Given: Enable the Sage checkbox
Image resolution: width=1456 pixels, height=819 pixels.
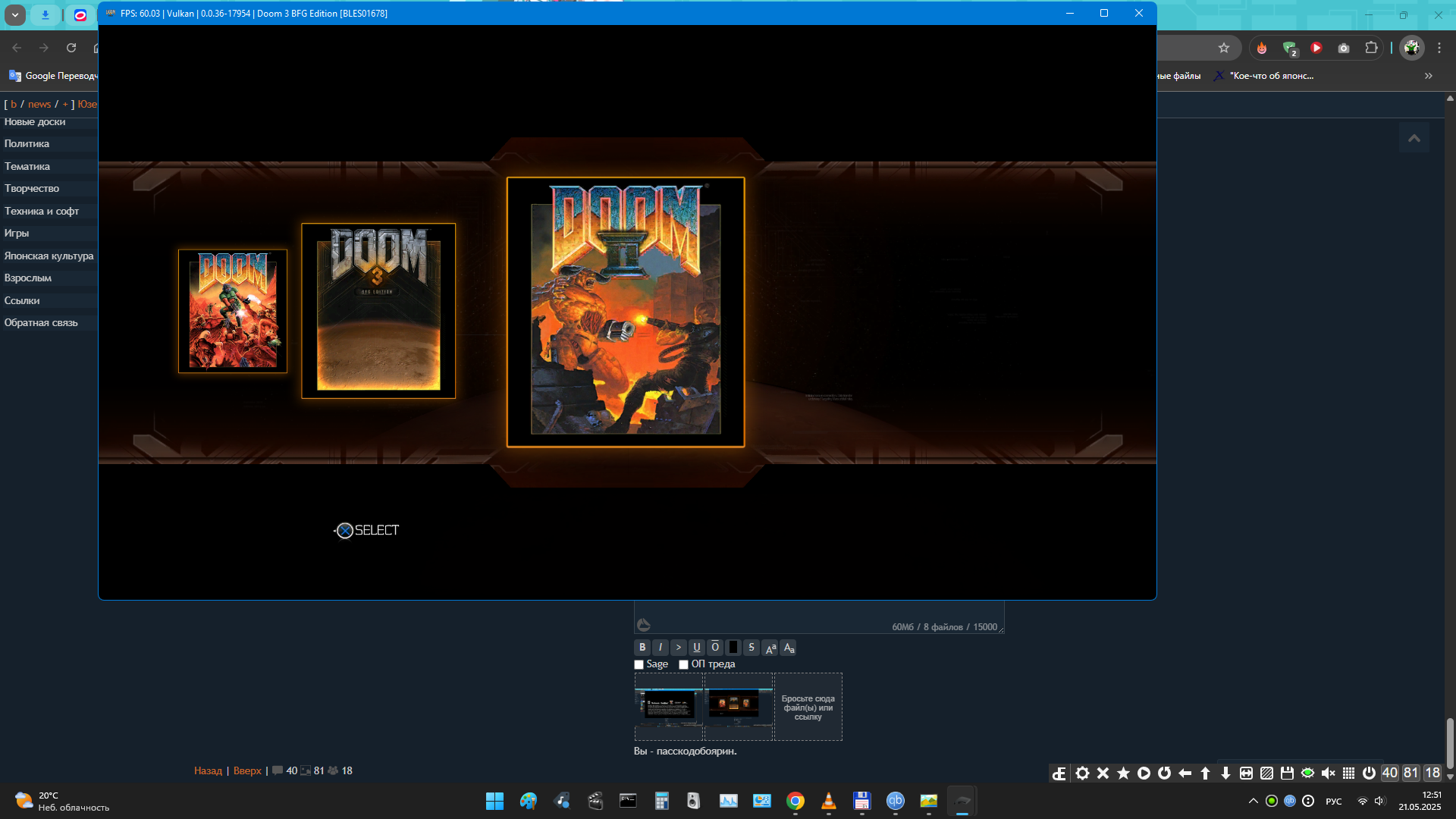Looking at the screenshot, I should [639, 665].
